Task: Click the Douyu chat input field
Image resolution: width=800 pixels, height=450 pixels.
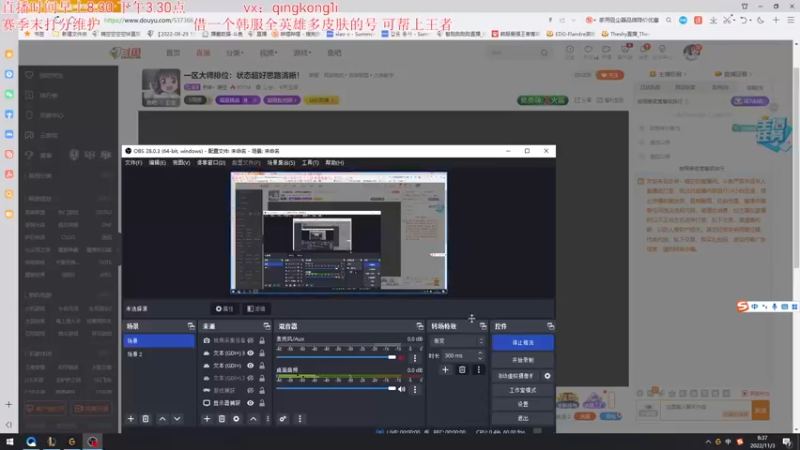Action: coord(706,410)
